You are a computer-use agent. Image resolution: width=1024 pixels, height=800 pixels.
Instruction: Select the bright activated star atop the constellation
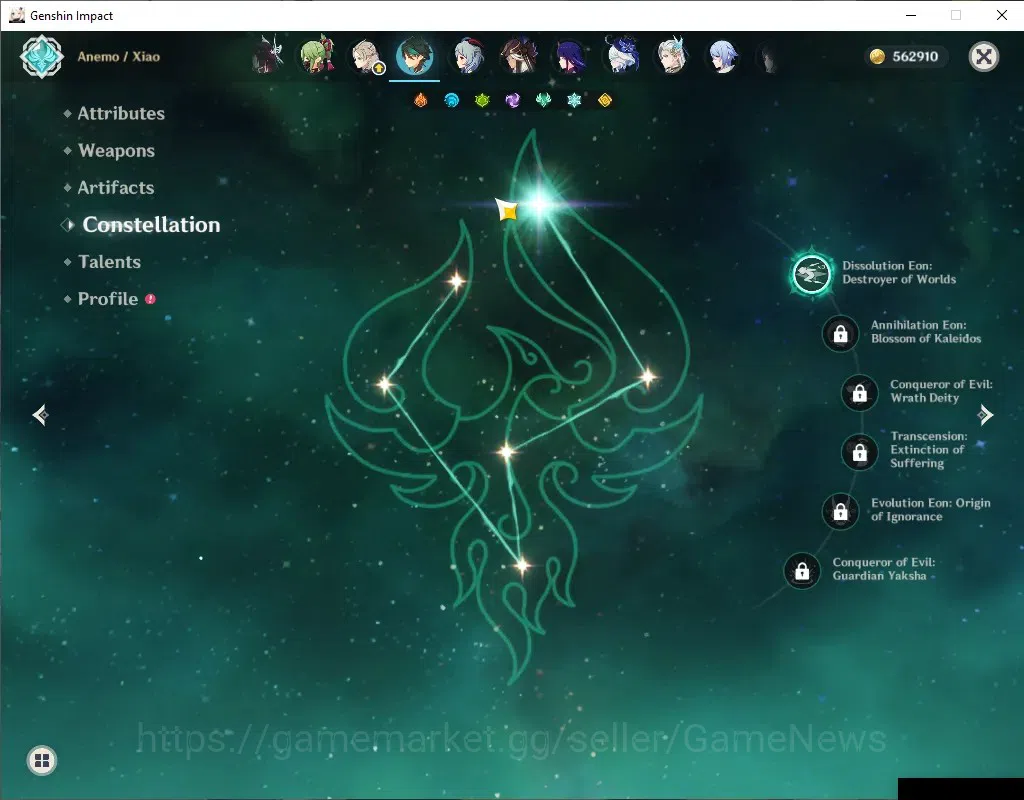click(x=540, y=204)
